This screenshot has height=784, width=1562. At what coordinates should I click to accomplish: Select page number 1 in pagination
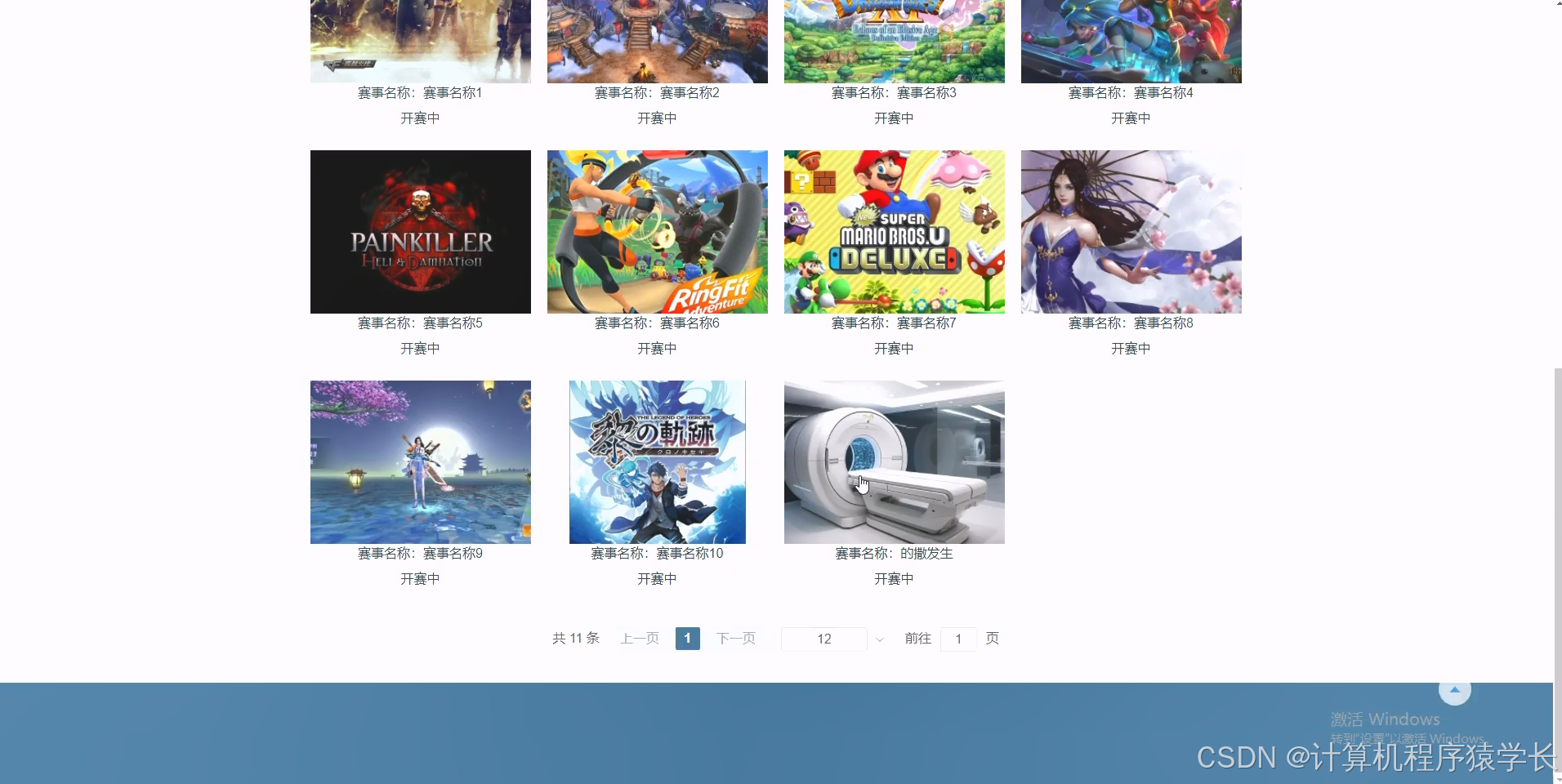(x=688, y=639)
